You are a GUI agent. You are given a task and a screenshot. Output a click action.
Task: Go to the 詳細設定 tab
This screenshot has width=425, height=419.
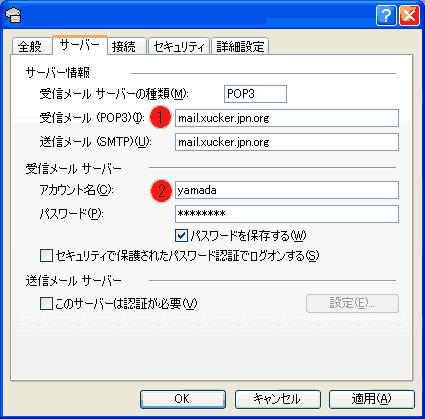(x=240, y=46)
